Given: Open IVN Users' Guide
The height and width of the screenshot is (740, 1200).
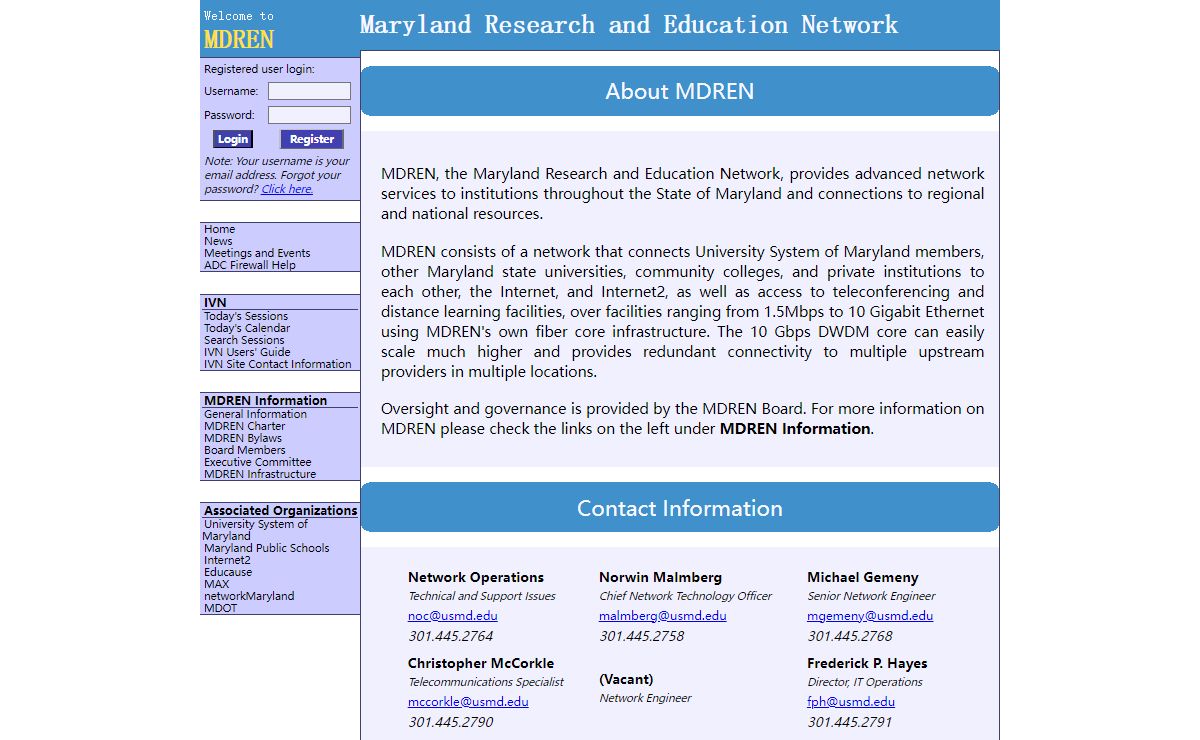Looking at the screenshot, I should click(x=247, y=352).
